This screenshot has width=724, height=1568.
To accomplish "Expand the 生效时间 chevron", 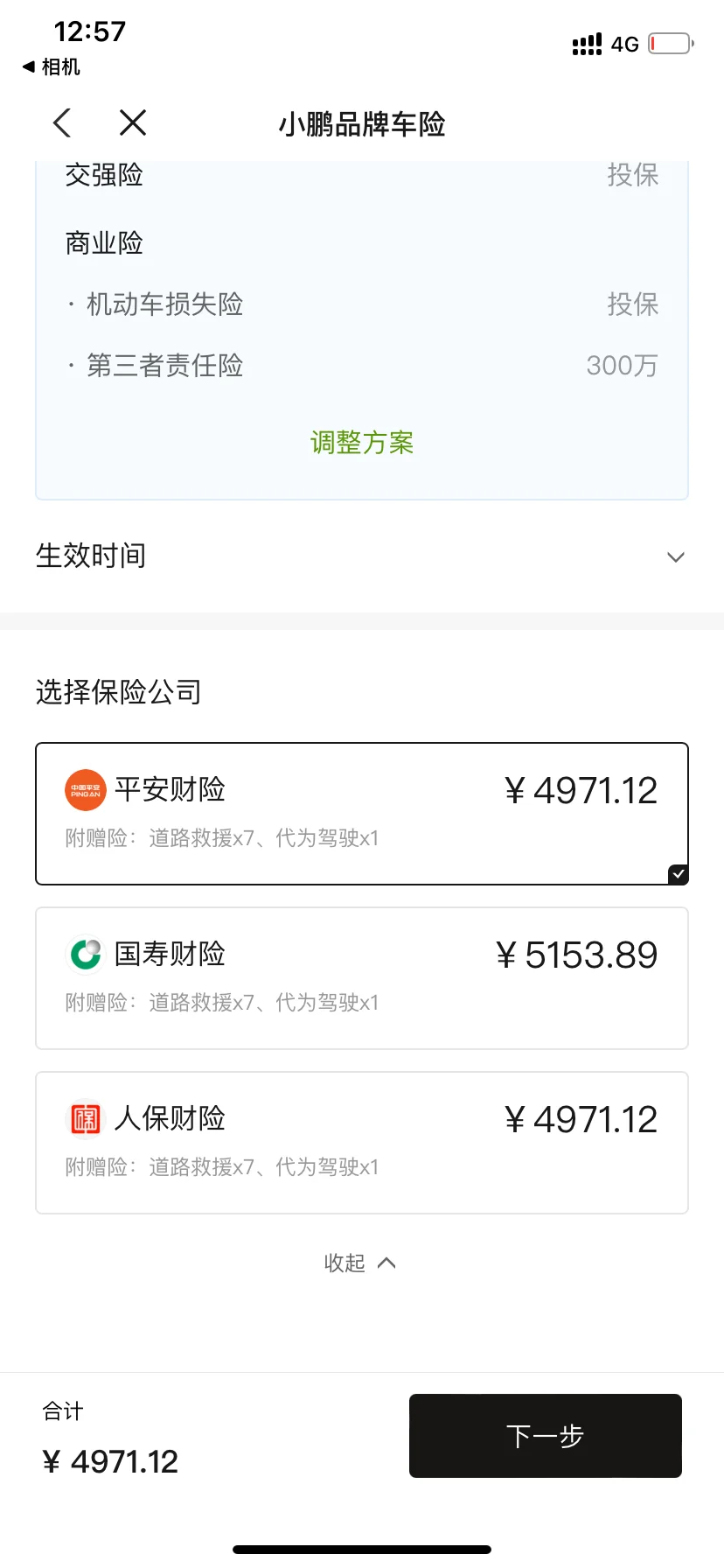I will pyautogui.click(x=676, y=557).
